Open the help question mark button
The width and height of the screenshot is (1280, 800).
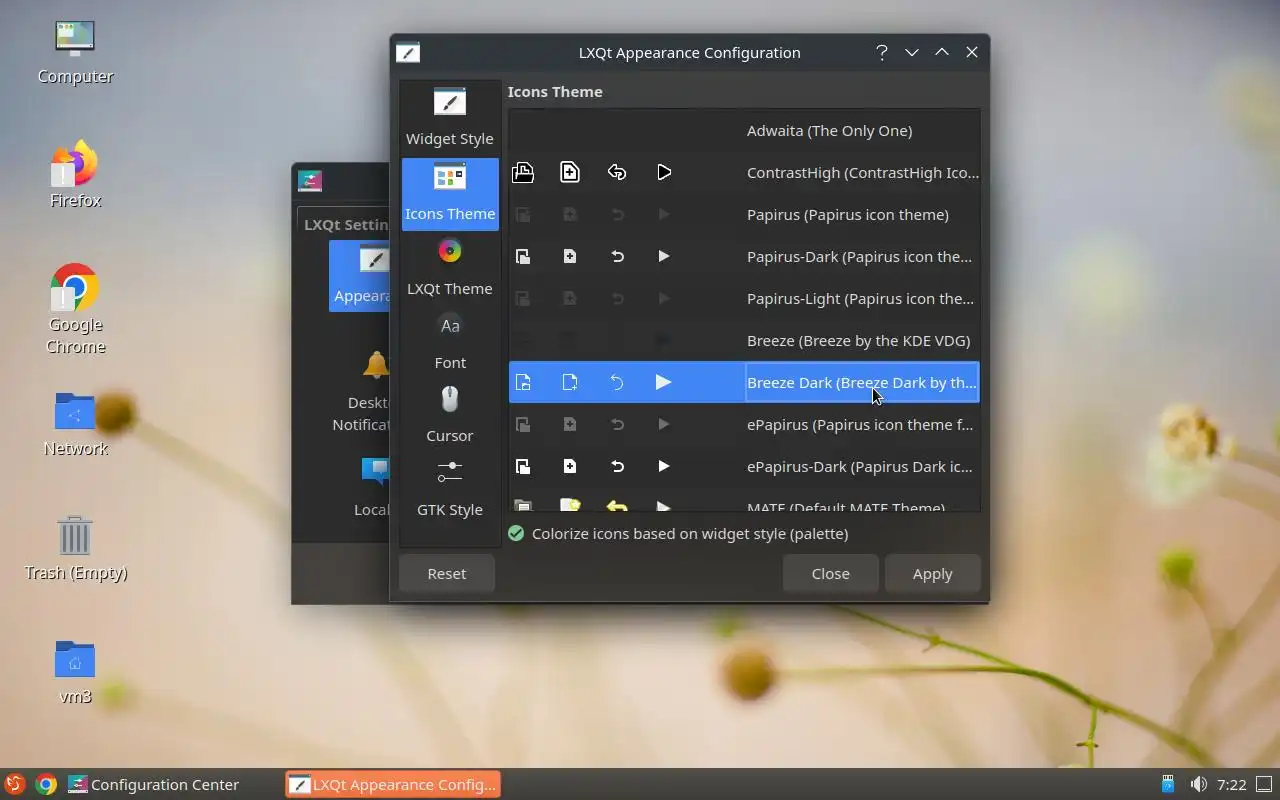coord(881,53)
